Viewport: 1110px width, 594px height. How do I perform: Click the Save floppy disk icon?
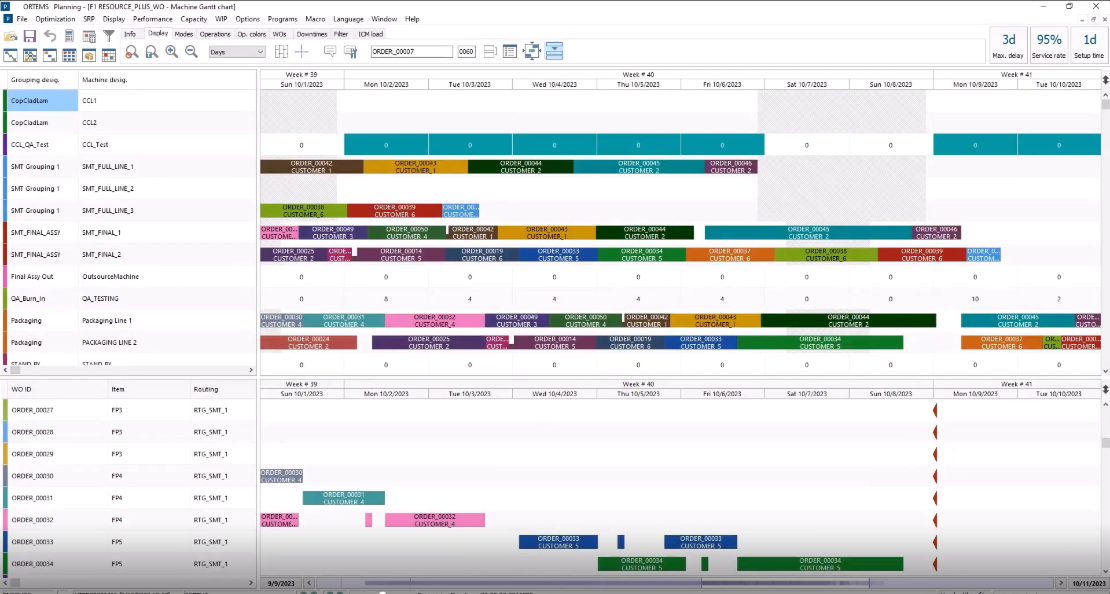pyautogui.click(x=30, y=35)
